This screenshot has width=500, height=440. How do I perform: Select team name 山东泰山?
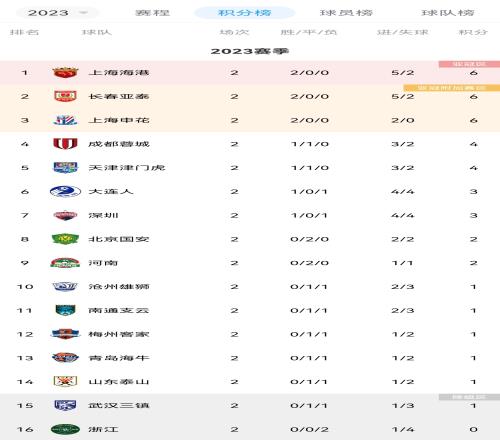119,382
